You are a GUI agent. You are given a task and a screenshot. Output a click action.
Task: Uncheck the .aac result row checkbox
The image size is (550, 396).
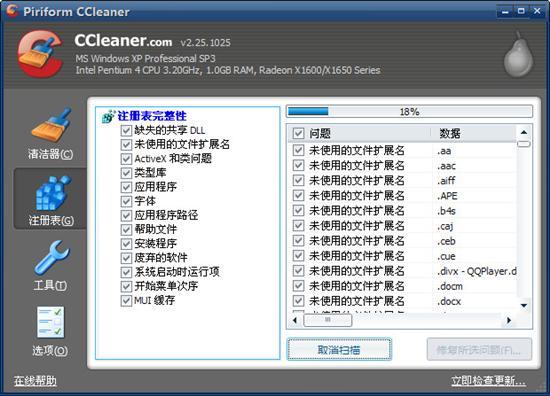(298, 165)
